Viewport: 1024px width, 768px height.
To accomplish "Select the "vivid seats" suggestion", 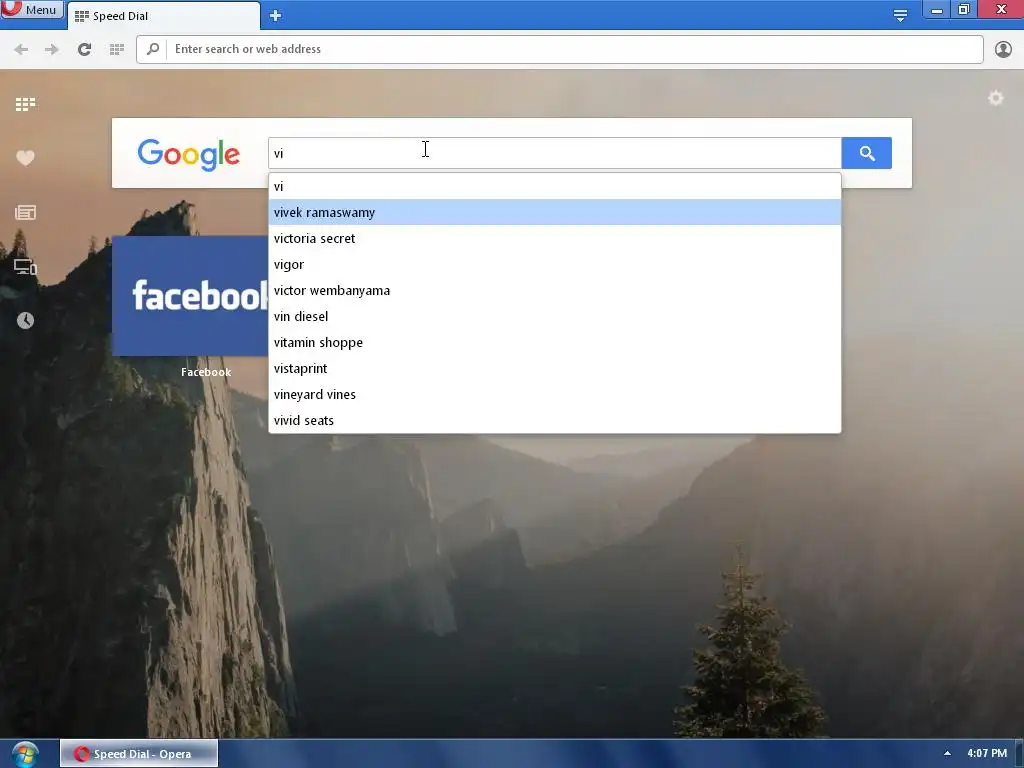I will tap(554, 421).
